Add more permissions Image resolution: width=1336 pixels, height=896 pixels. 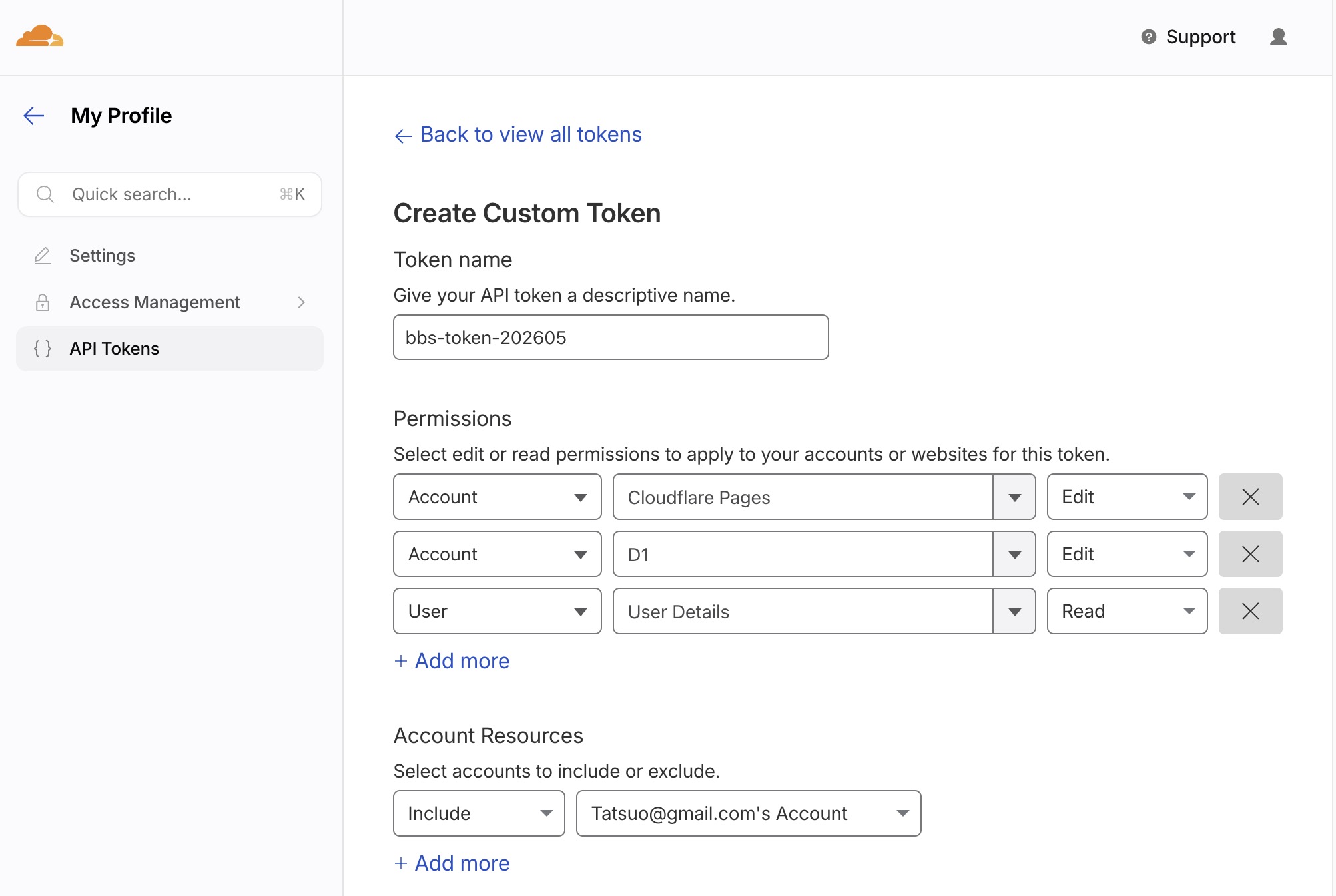tap(452, 661)
